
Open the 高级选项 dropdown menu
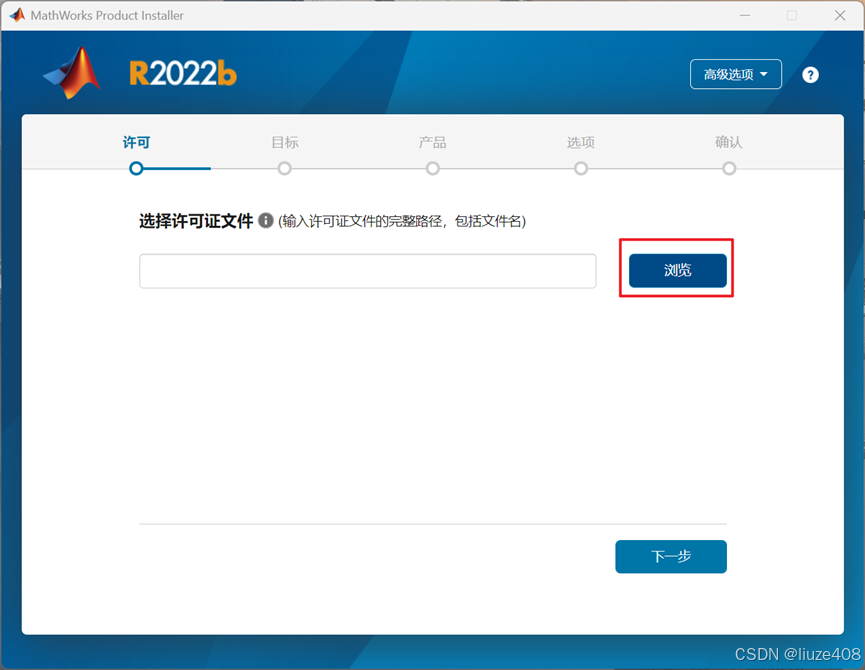pos(736,74)
